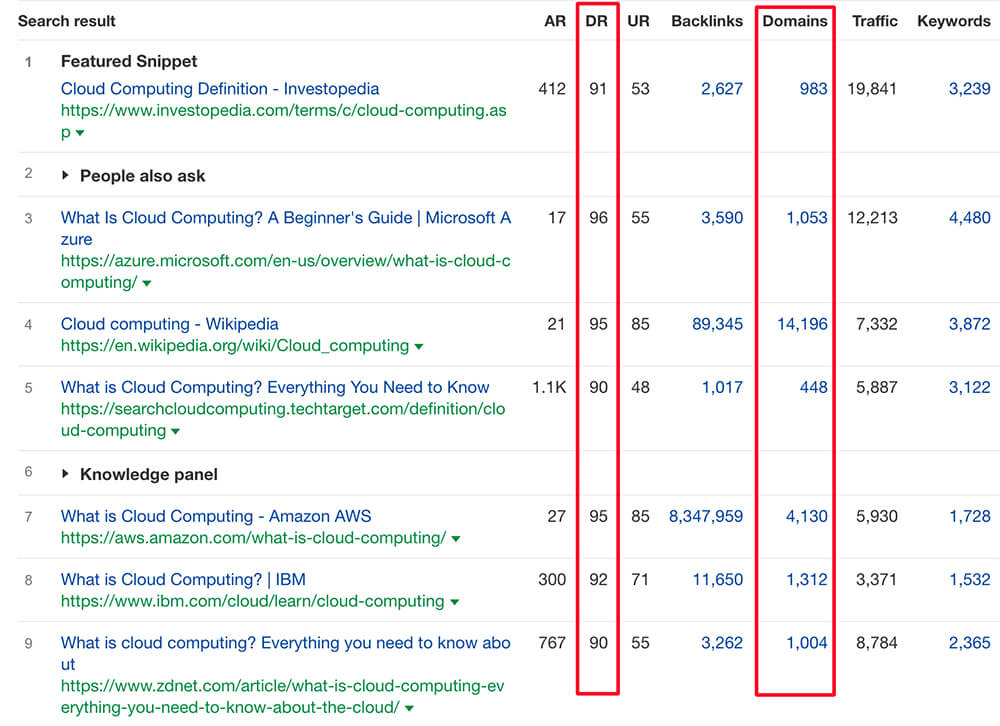Expand the Knowledge panel row

pos(65,473)
